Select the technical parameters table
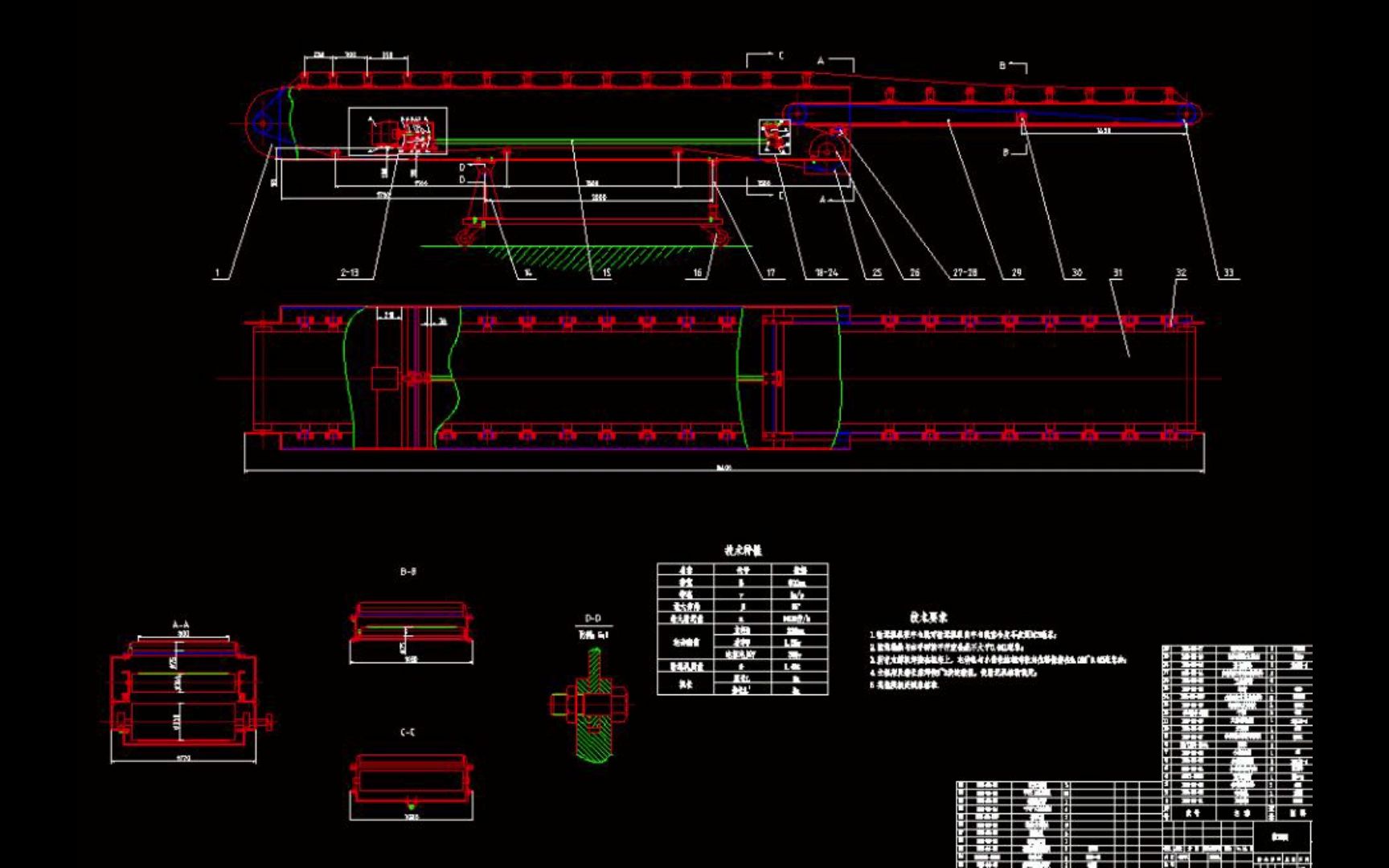Screen dimensions: 1389x868 point(743,629)
